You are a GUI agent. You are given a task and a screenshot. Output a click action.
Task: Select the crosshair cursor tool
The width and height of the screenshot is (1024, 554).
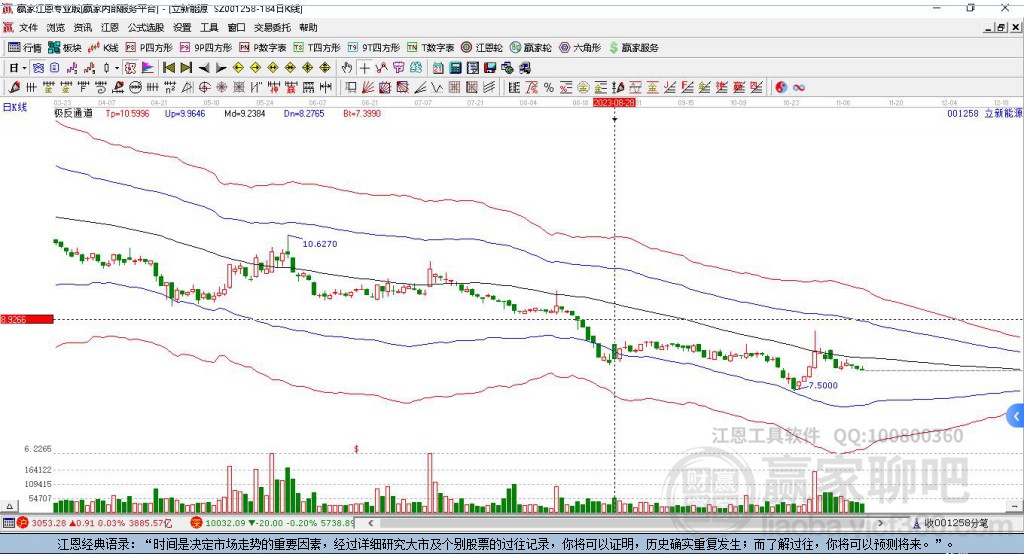coord(365,68)
